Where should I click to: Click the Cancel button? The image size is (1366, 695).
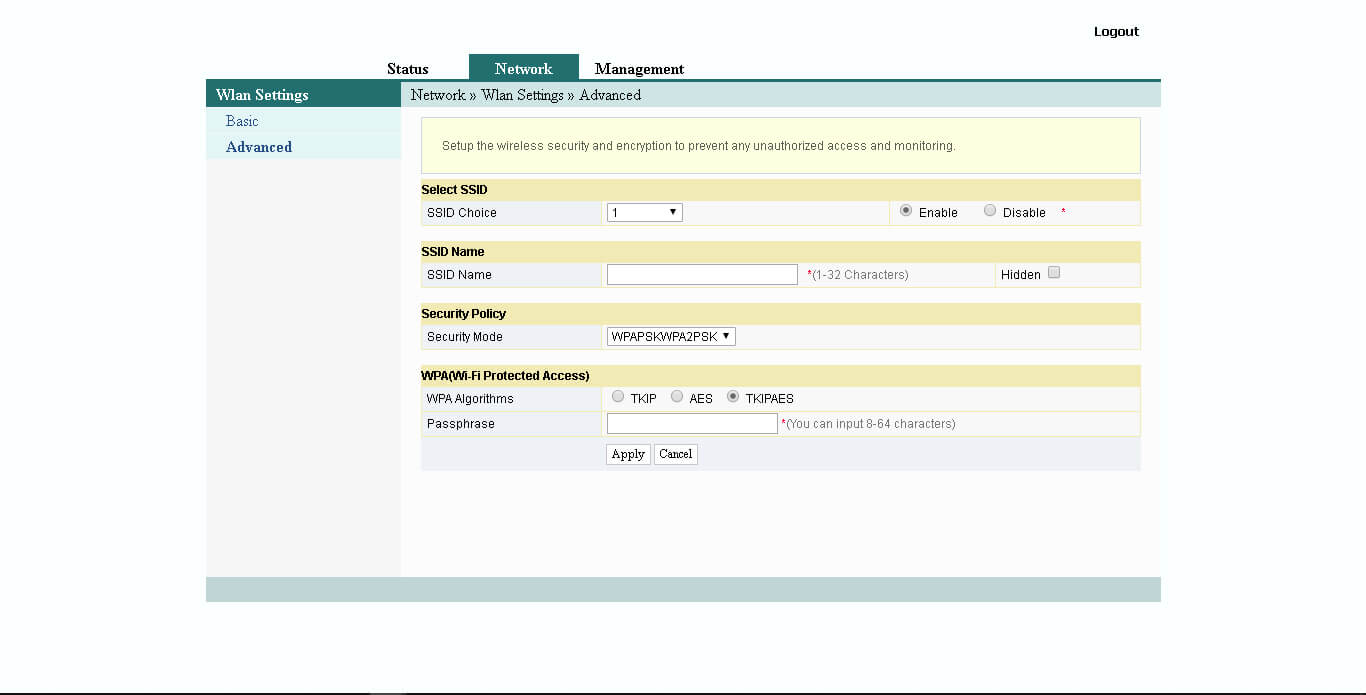pos(675,454)
